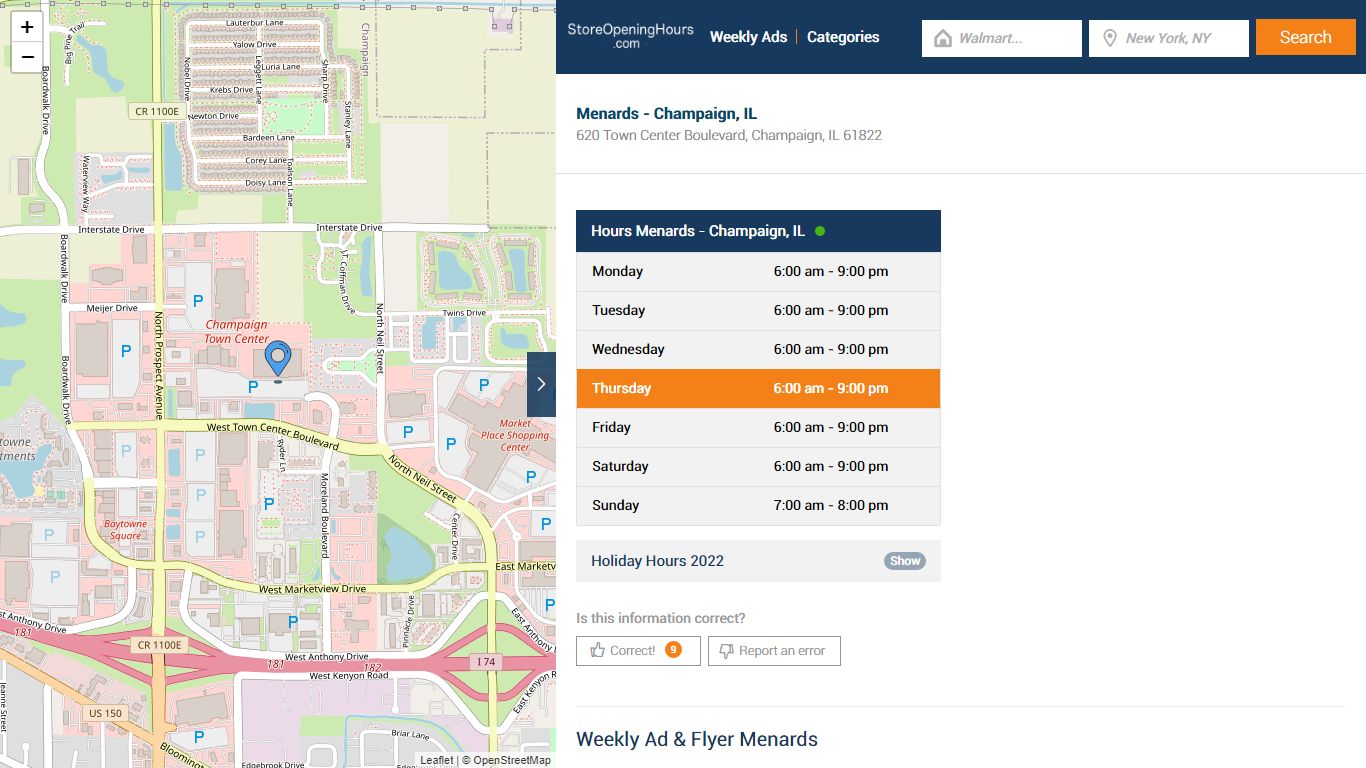The image size is (1366, 768).
Task: Click the Champaign Town Center map label
Action: [237, 331]
